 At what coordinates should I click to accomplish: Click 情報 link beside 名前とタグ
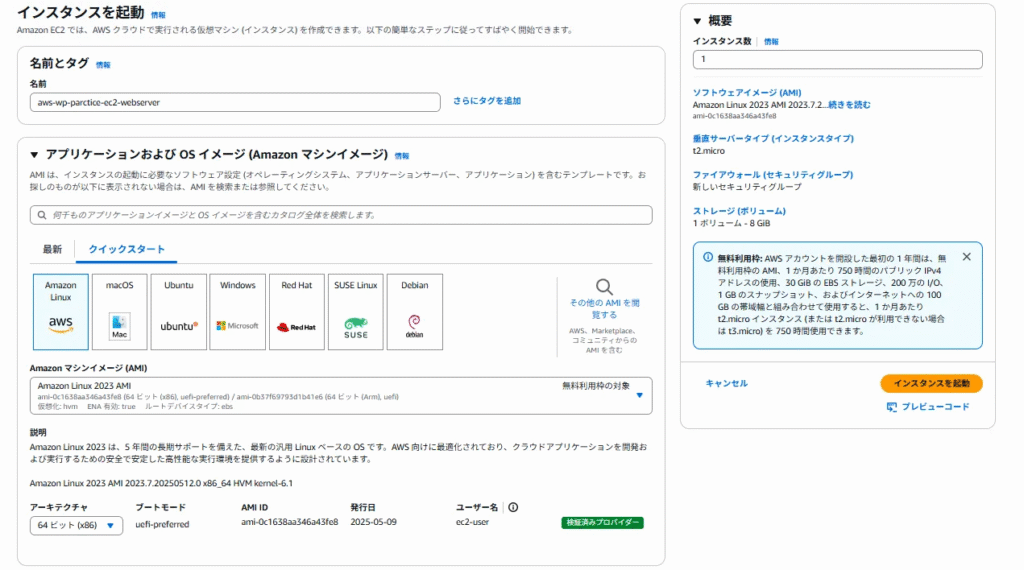[x=103, y=65]
